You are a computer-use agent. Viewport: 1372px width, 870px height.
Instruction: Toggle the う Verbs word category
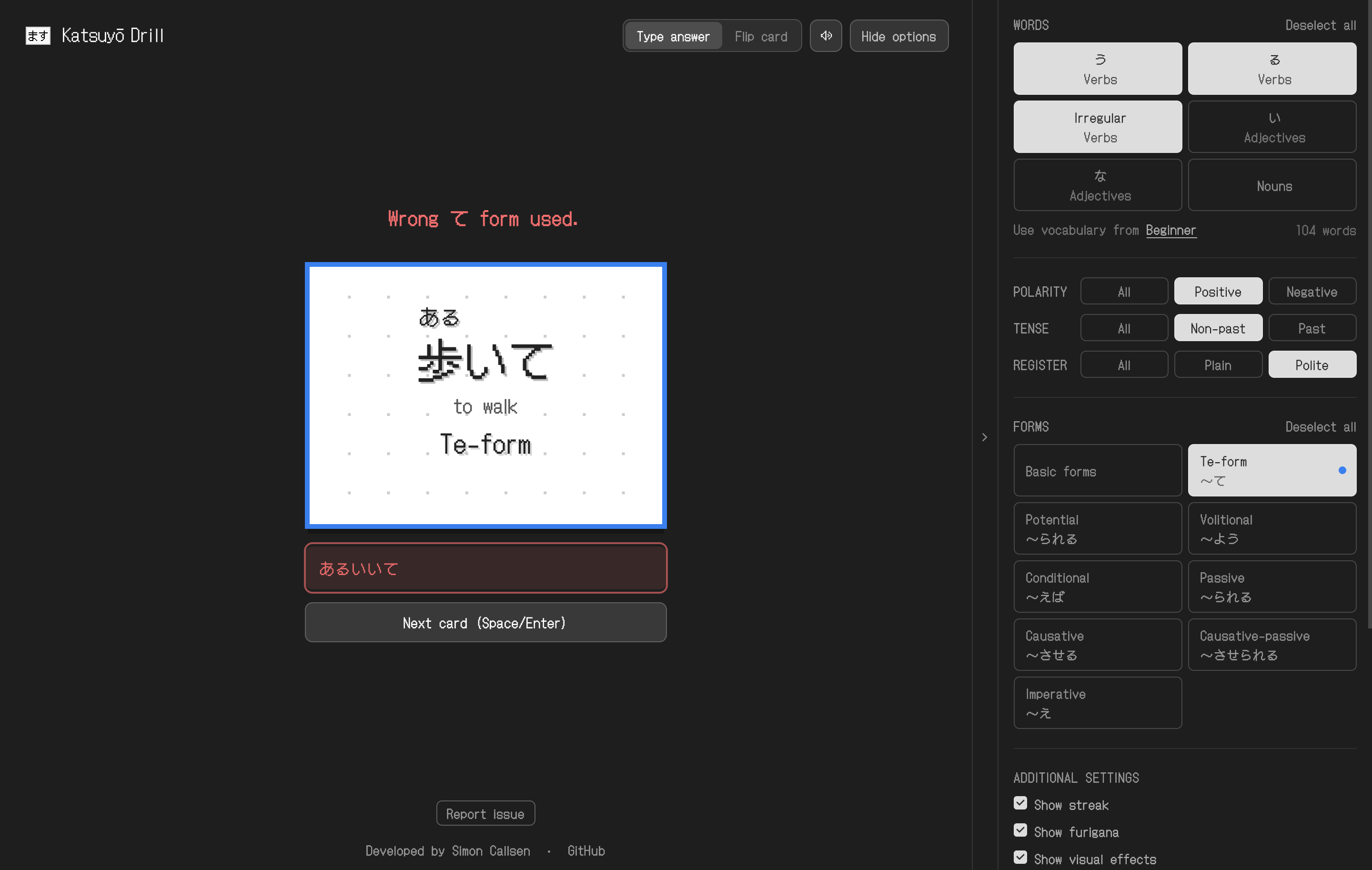pos(1098,69)
